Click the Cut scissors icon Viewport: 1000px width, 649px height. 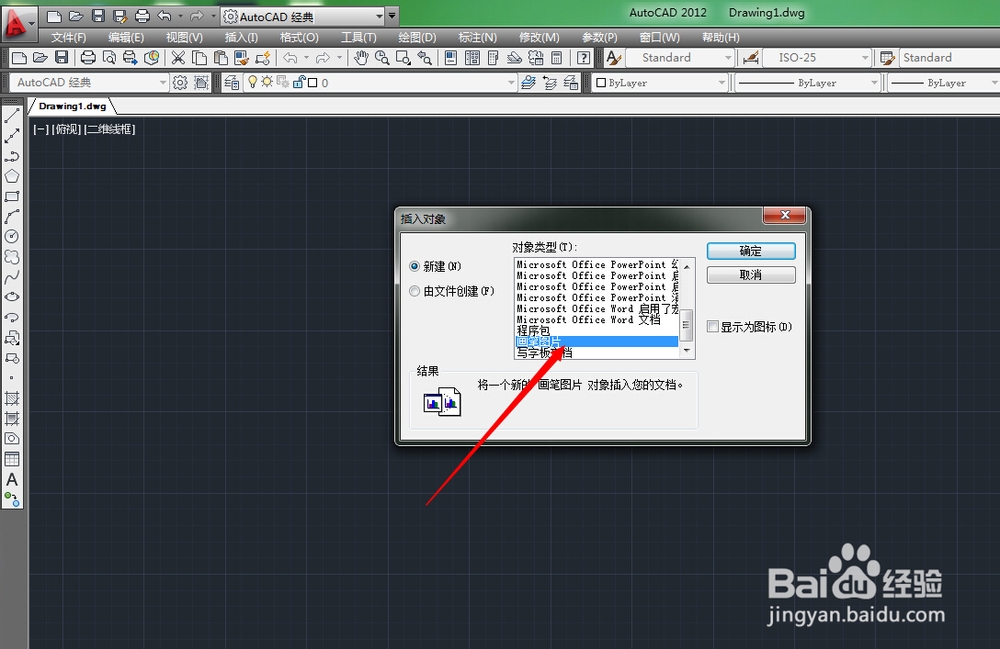[178, 58]
